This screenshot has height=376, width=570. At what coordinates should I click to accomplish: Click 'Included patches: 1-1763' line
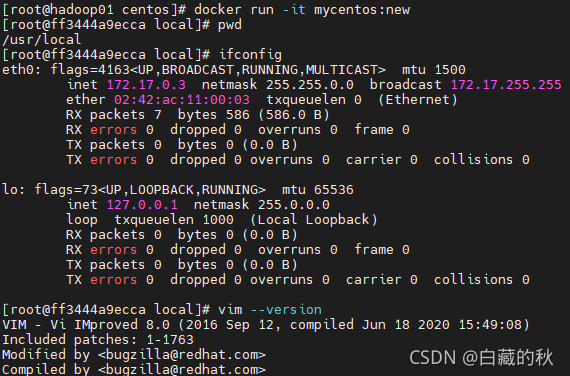click(98, 340)
